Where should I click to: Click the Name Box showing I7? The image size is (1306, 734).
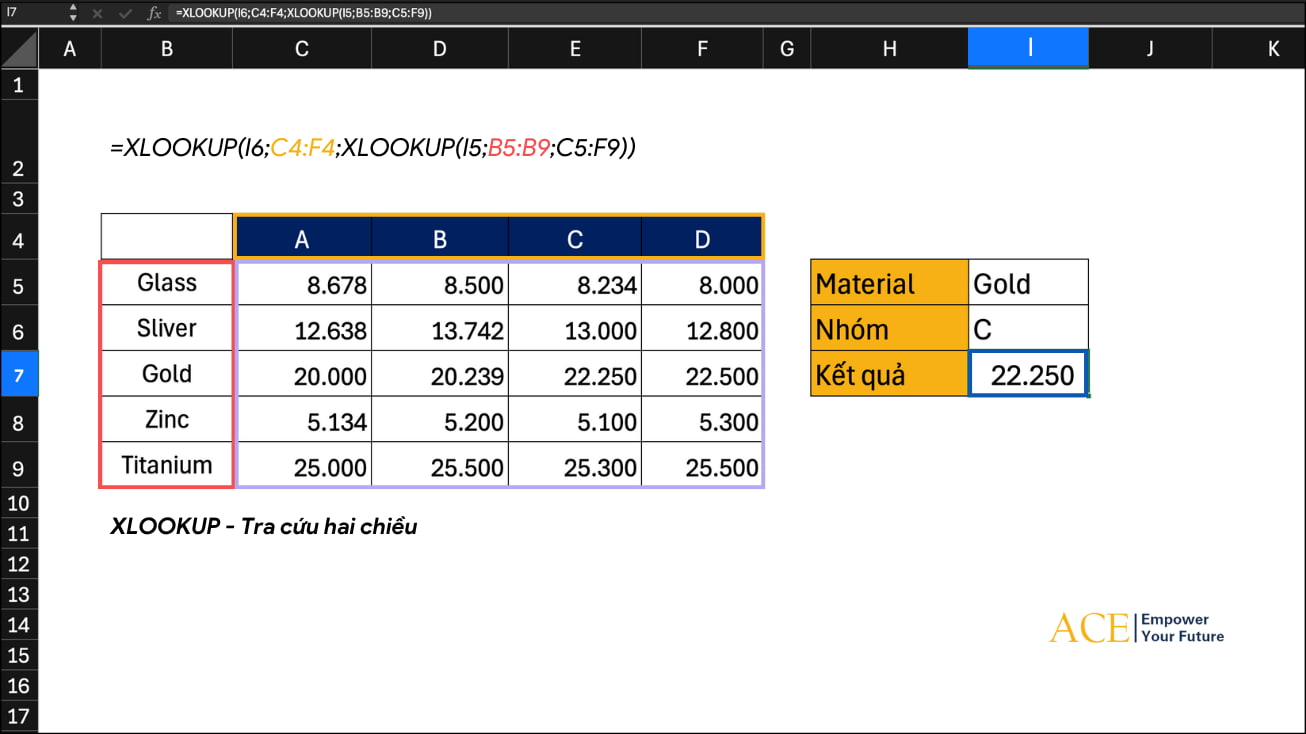tap(30, 13)
